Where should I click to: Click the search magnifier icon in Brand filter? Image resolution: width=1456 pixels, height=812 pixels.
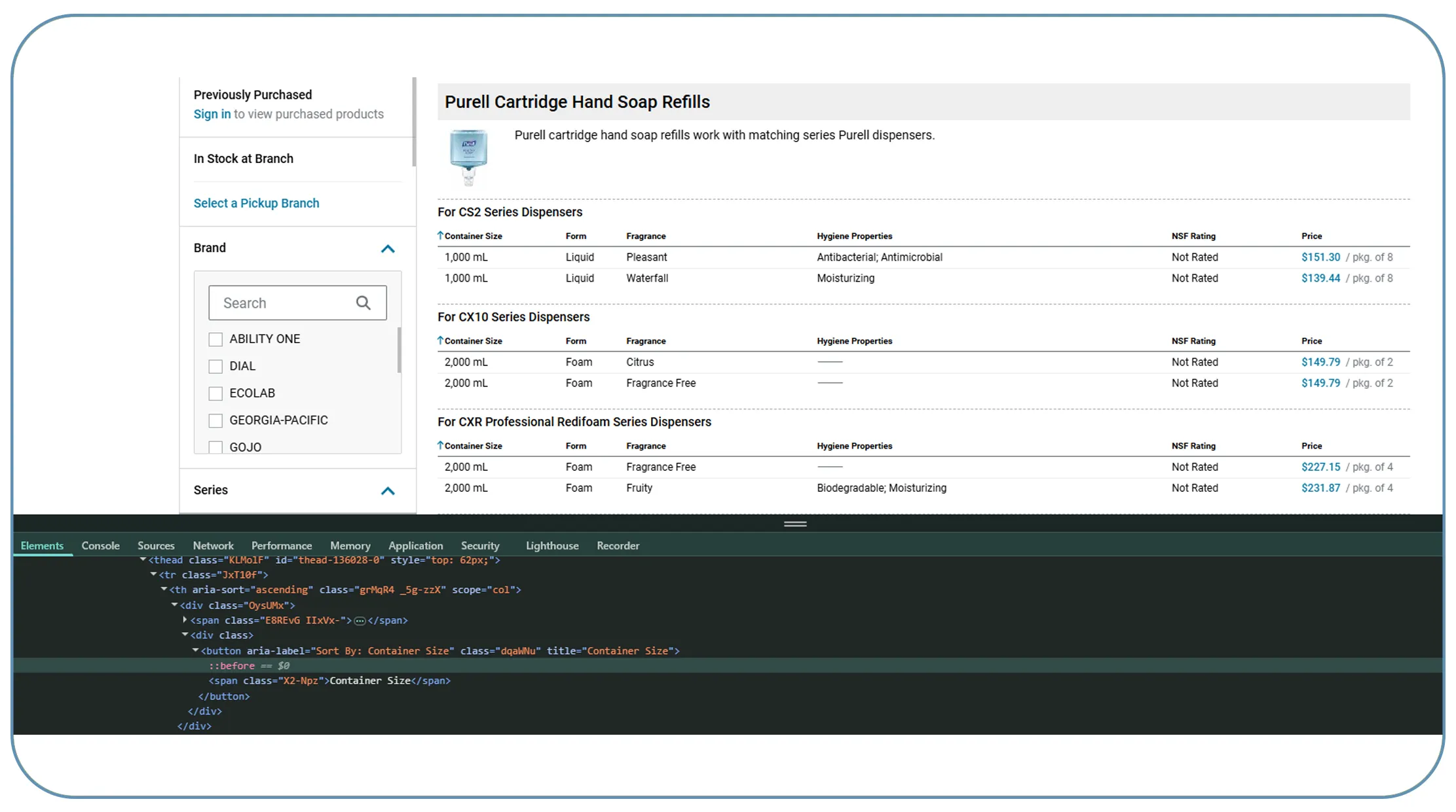(x=363, y=303)
